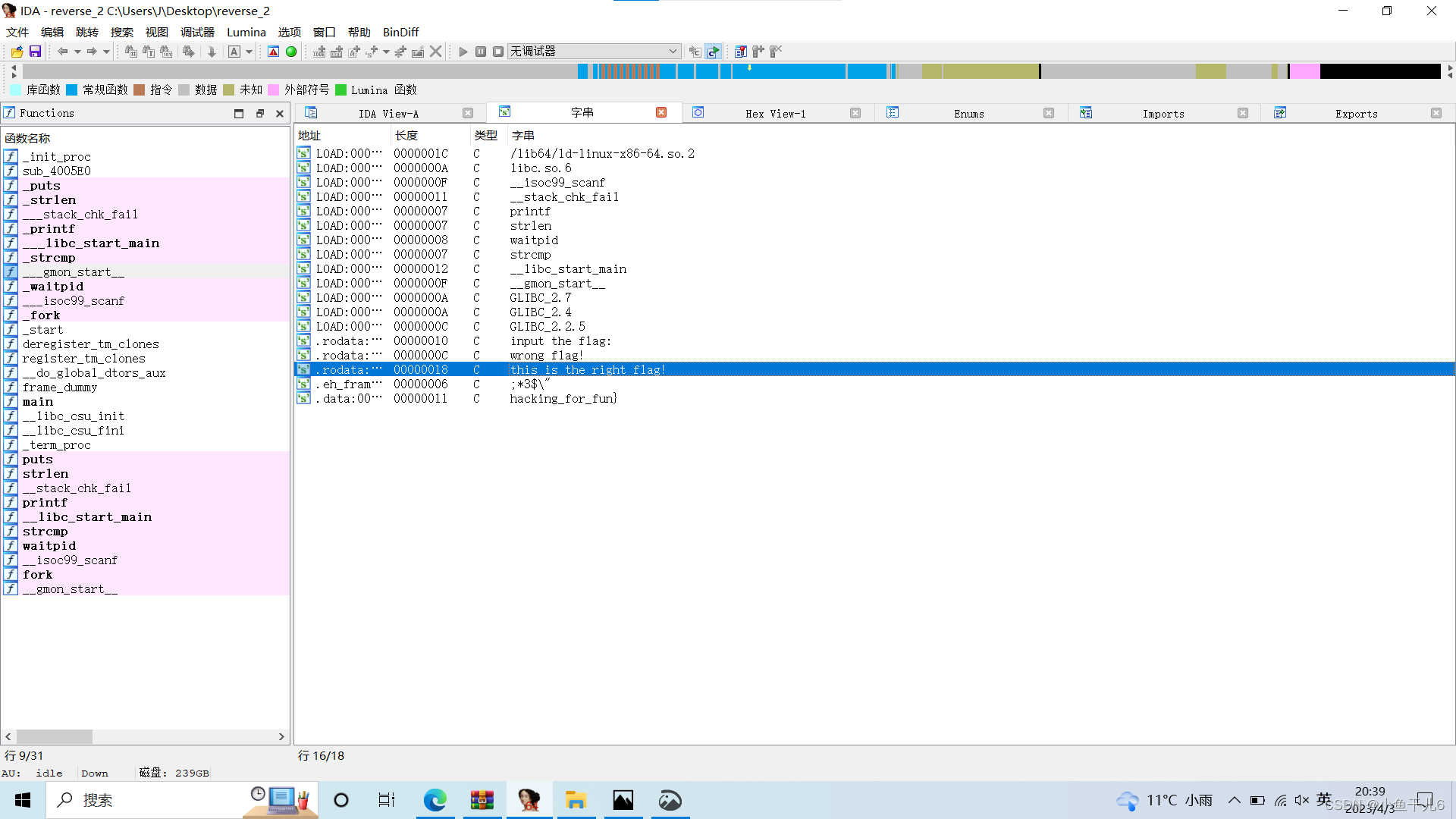Select the main function in Functions list

39,401
